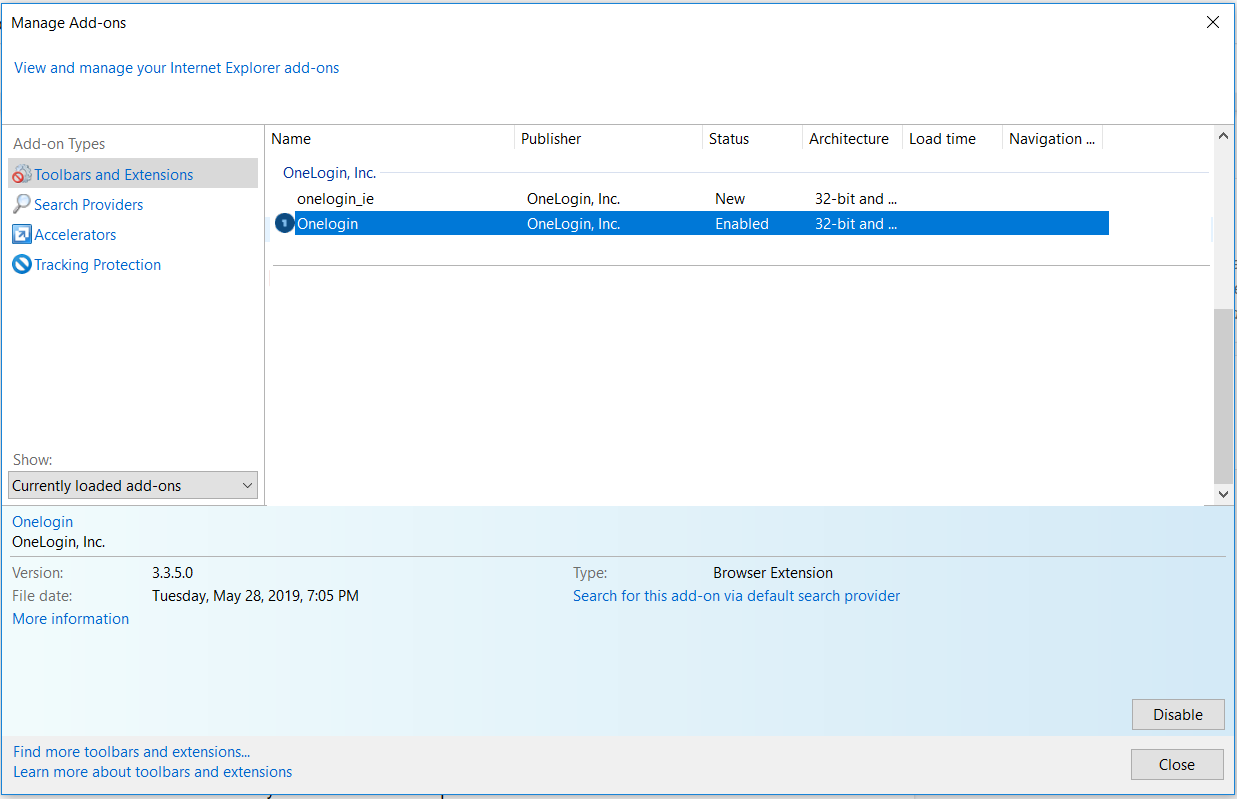This screenshot has width=1237, height=799.
Task: Click the Browser Extension type value
Action: pos(773,573)
